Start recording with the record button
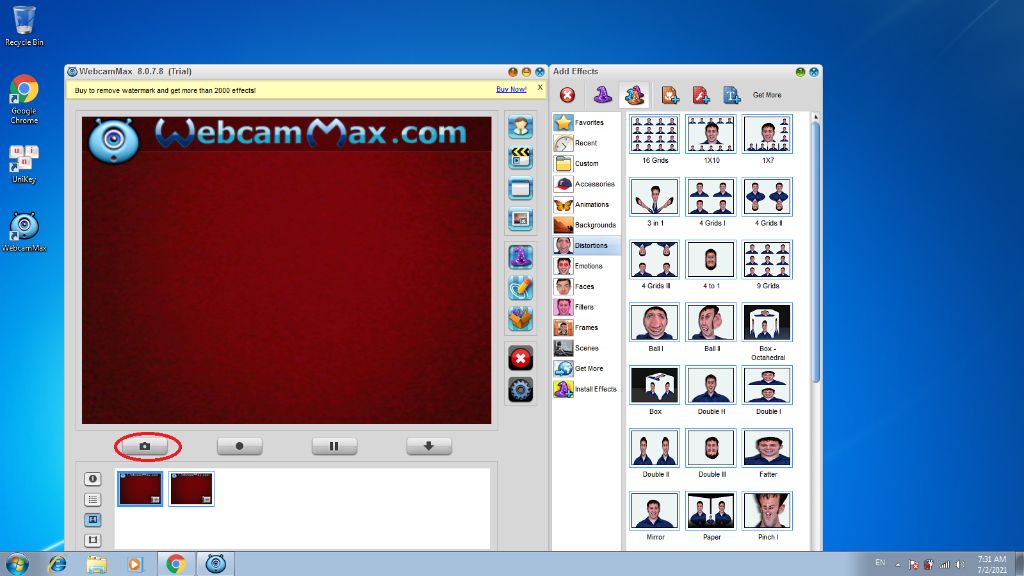 (240, 446)
